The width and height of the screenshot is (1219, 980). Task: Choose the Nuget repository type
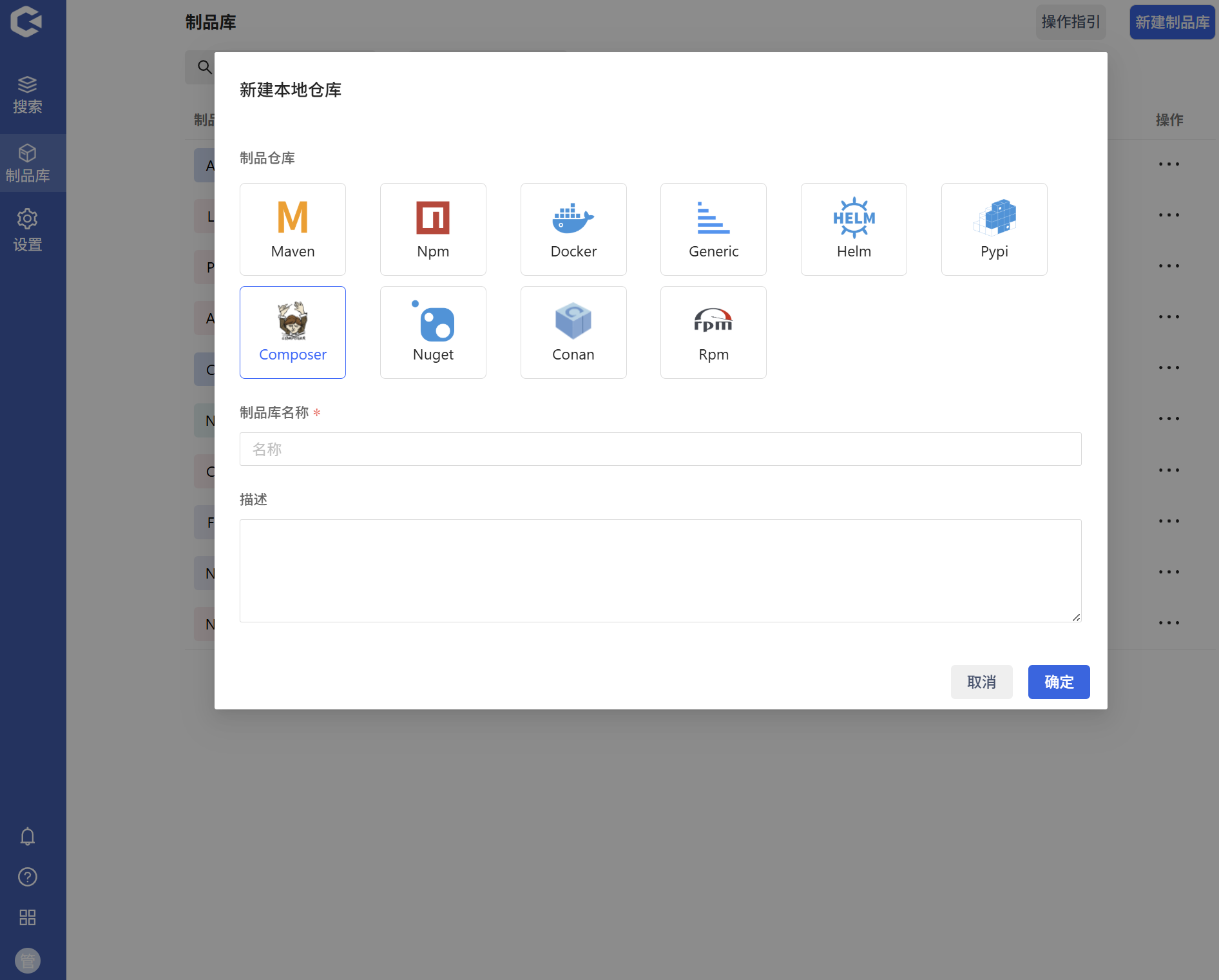(x=433, y=332)
